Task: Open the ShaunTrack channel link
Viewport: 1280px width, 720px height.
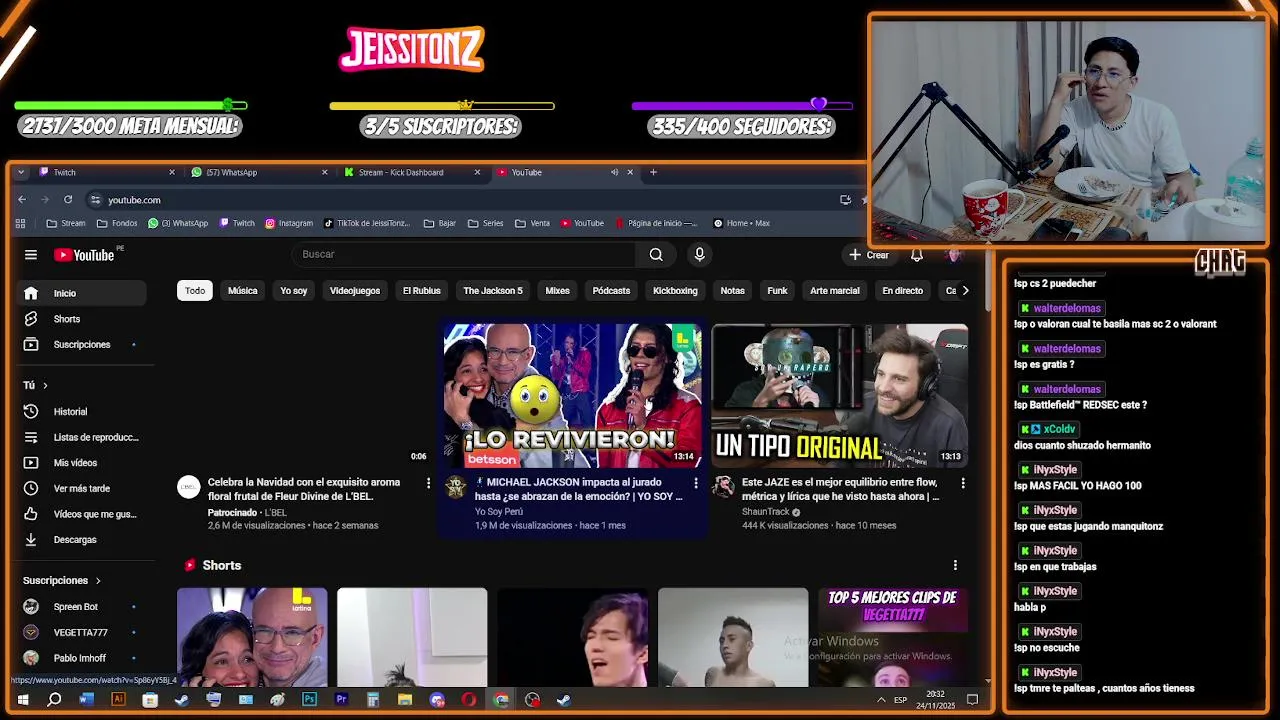Action: pos(765,512)
